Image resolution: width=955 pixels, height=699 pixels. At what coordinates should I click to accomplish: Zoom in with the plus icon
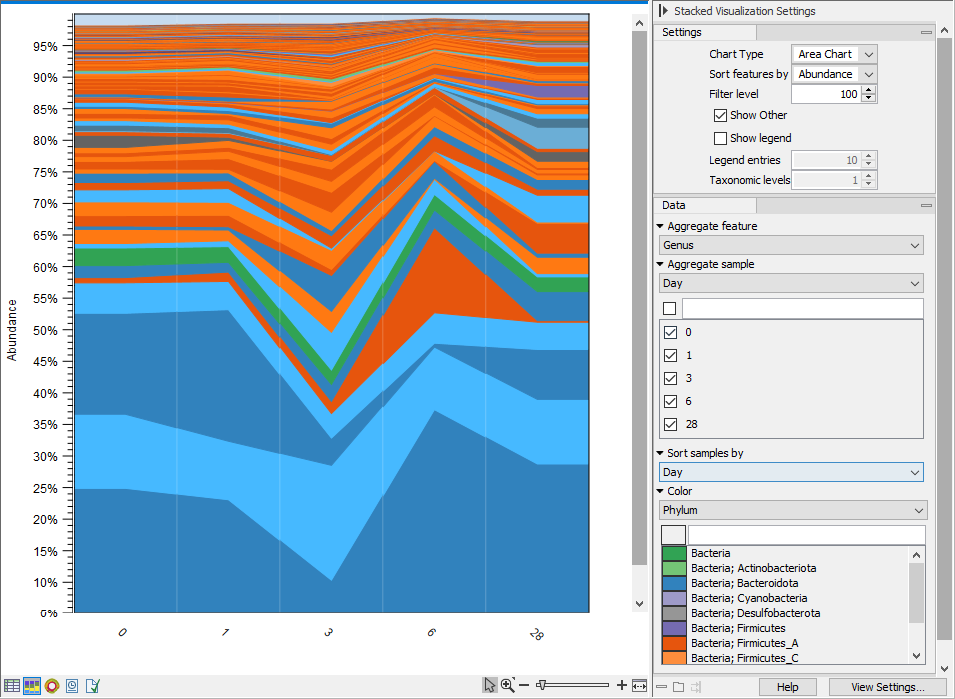coord(622,685)
